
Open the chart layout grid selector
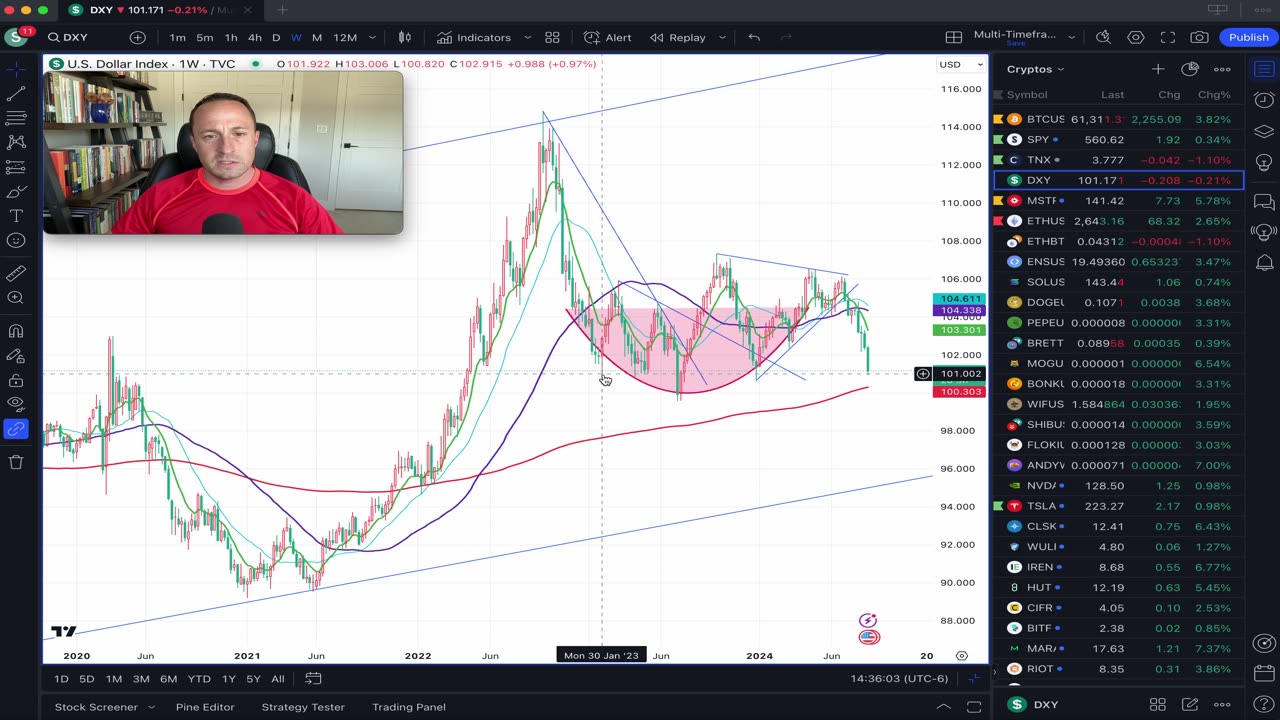click(954, 37)
